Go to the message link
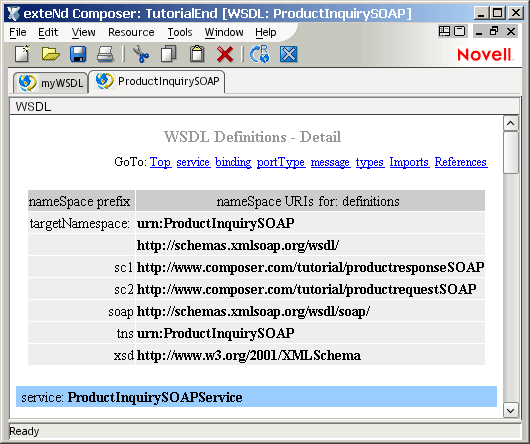 (330, 162)
